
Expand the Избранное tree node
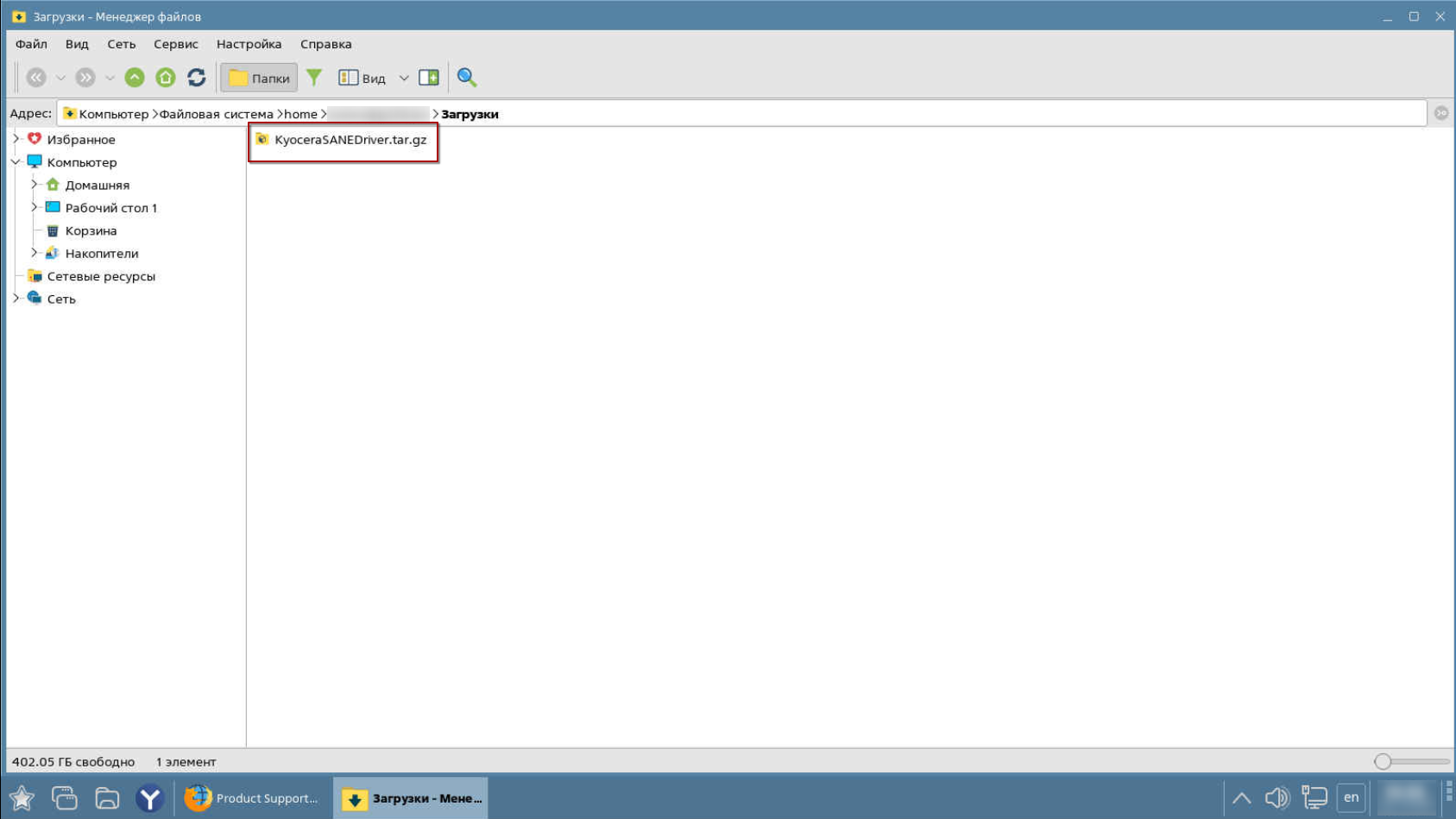tap(16, 139)
